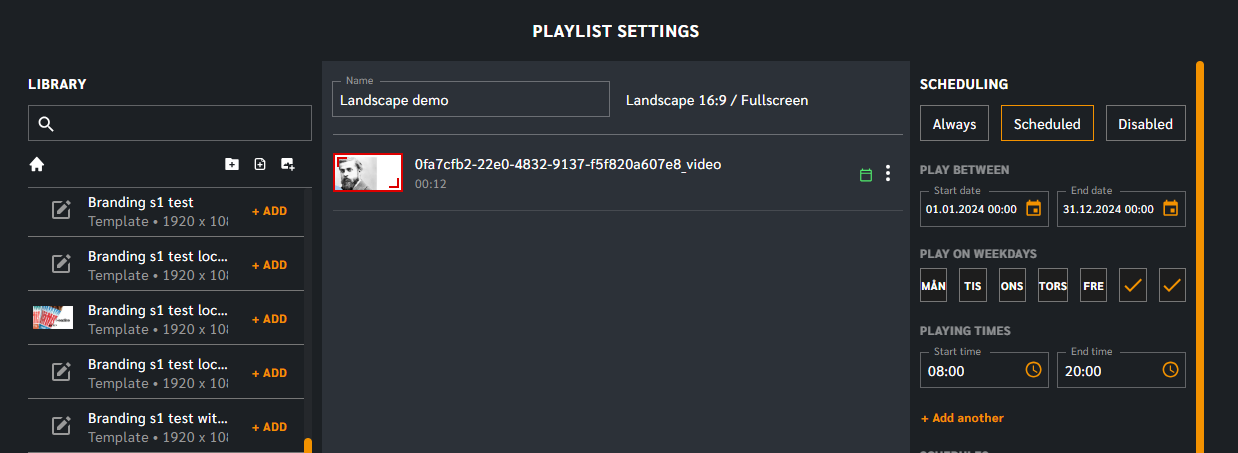Select the Disabled scheduling option
This screenshot has width=1238, height=453.
pyautogui.click(x=1145, y=124)
